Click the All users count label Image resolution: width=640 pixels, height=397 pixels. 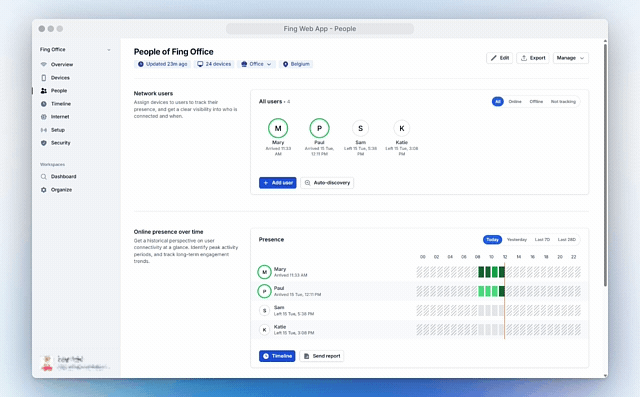[274, 102]
